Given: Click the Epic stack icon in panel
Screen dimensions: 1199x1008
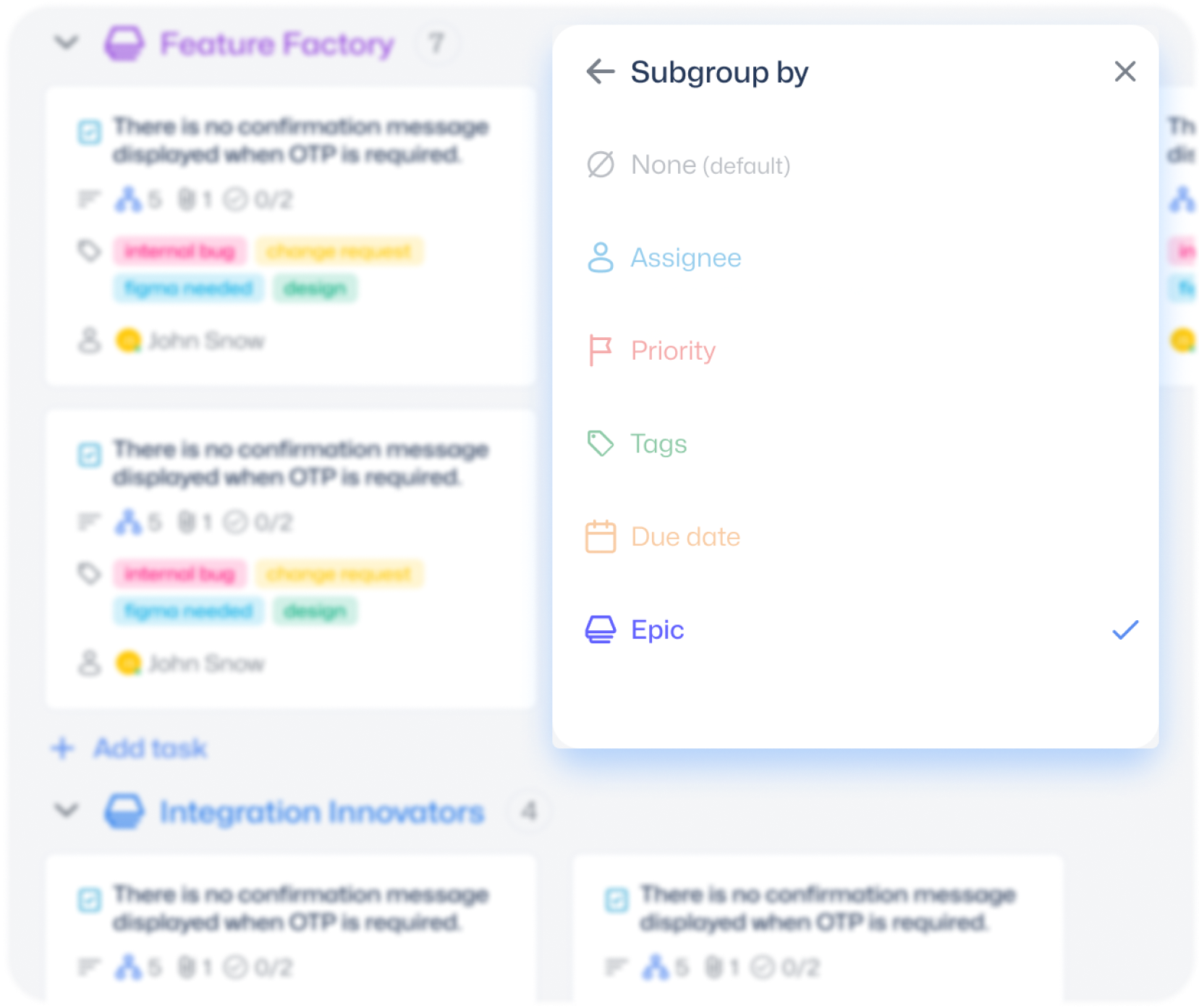Looking at the screenshot, I should point(600,630).
